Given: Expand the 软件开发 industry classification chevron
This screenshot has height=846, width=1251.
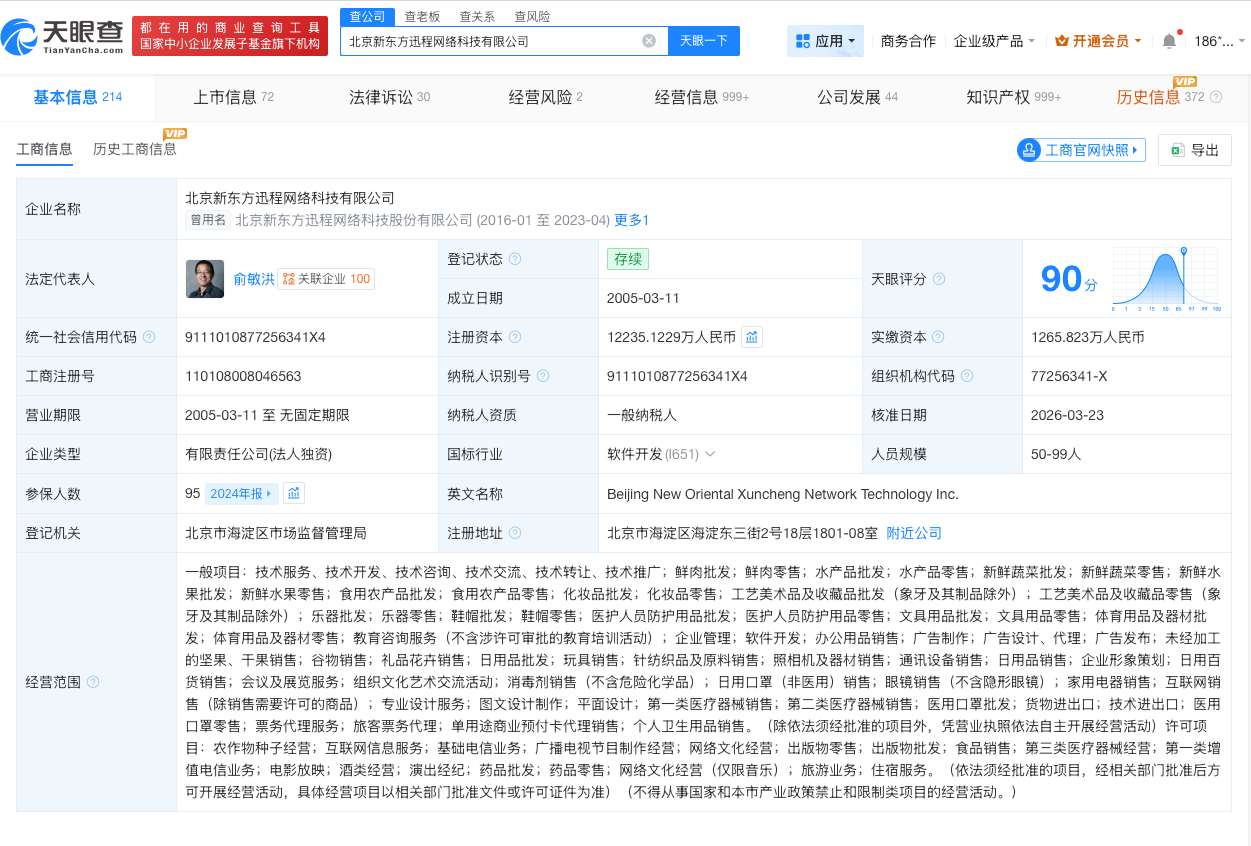Looking at the screenshot, I should [x=710, y=454].
